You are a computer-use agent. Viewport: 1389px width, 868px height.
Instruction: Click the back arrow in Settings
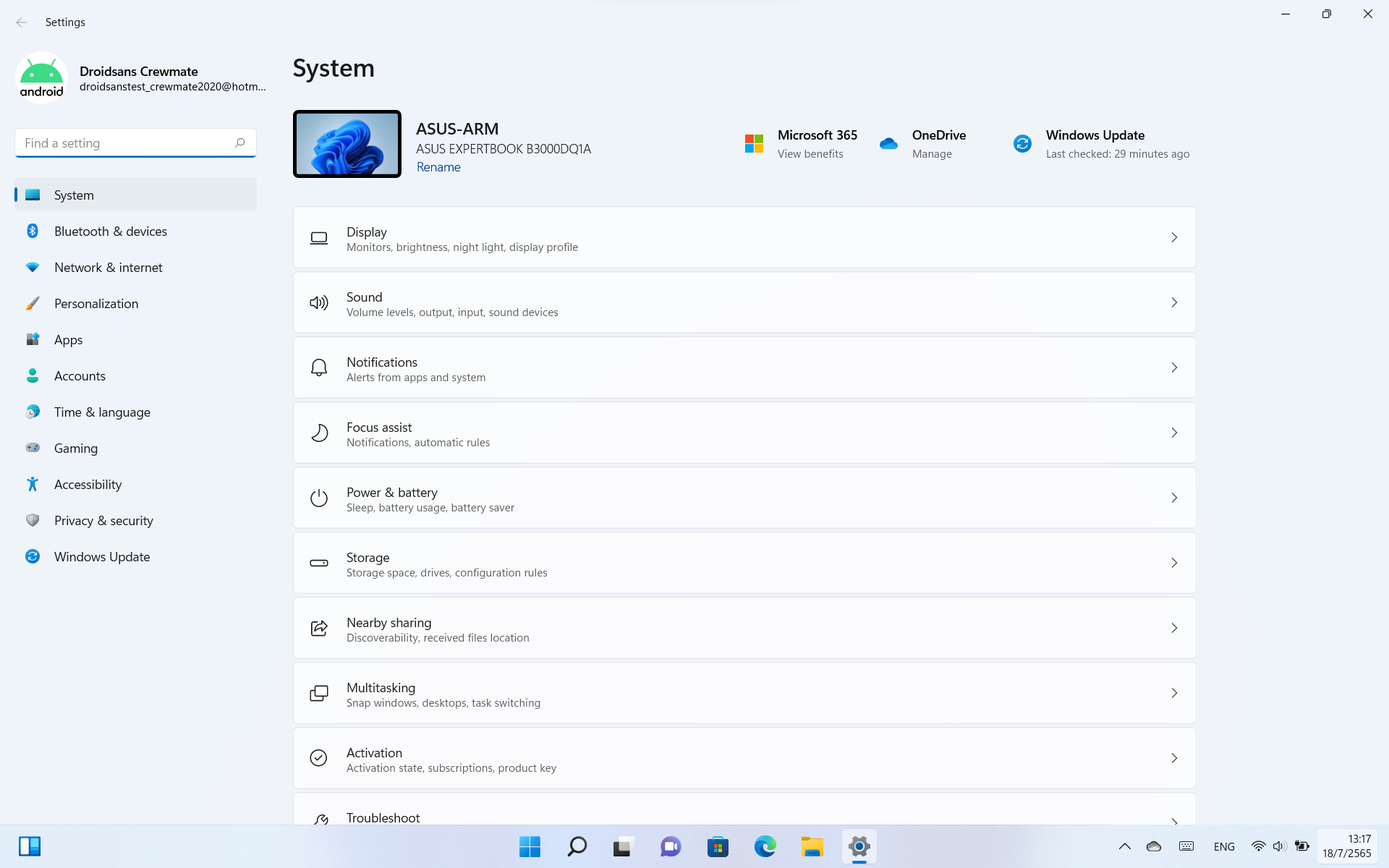22,22
